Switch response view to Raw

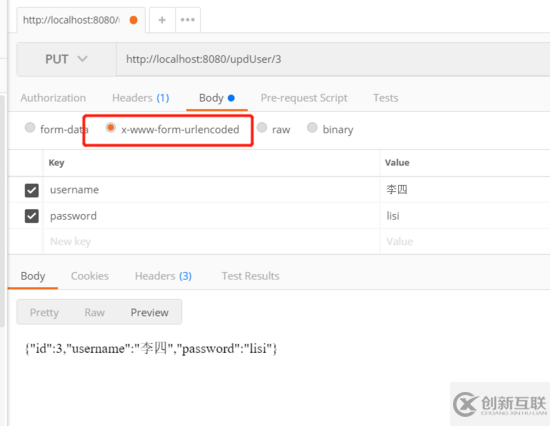pyautogui.click(x=95, y=312)
